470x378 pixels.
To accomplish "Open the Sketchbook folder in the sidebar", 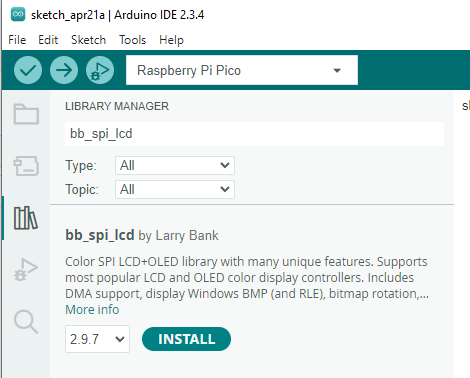I will pos(26,114).
